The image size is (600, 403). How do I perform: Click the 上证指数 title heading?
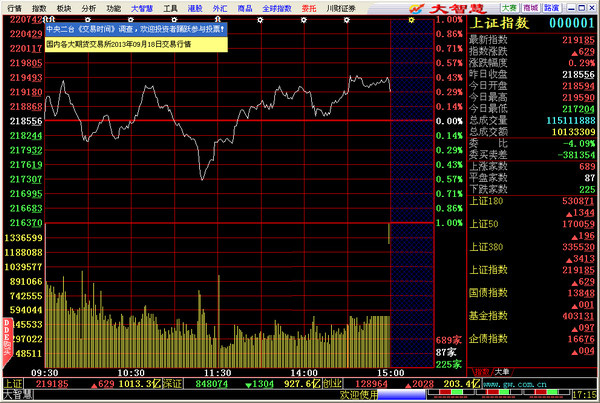click(499, 23)
